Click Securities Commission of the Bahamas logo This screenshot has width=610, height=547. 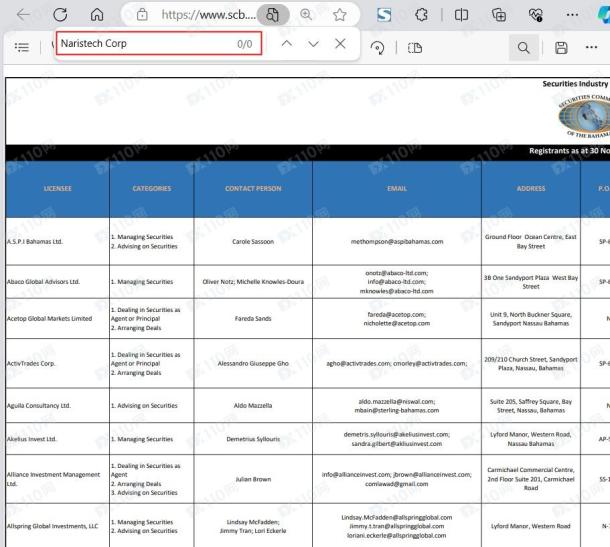584,116
